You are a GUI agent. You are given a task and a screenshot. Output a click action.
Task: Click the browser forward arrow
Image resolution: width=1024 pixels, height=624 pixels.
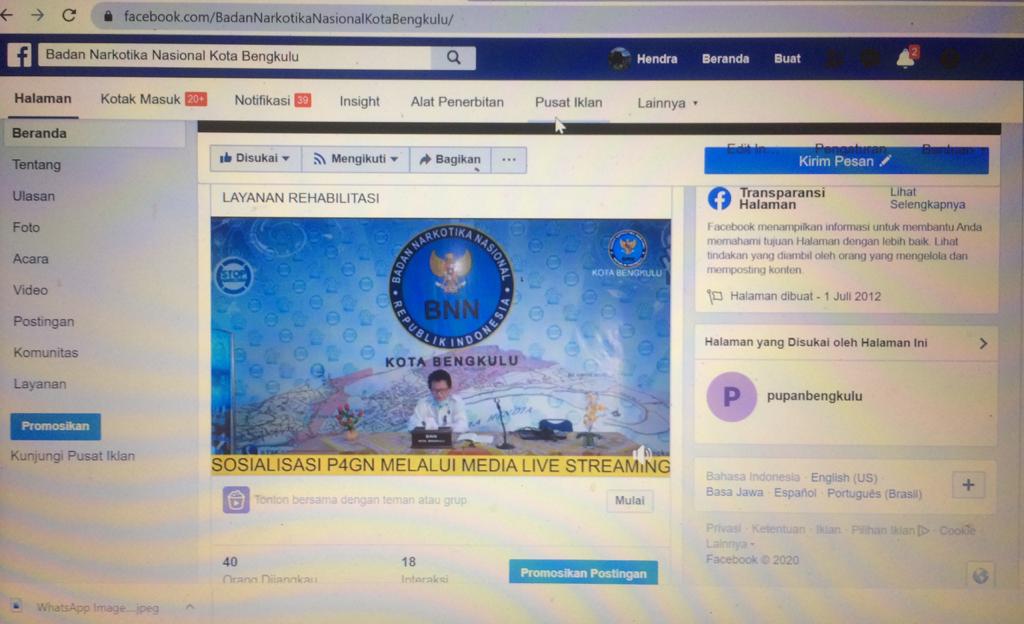click(x=37, y=15)
